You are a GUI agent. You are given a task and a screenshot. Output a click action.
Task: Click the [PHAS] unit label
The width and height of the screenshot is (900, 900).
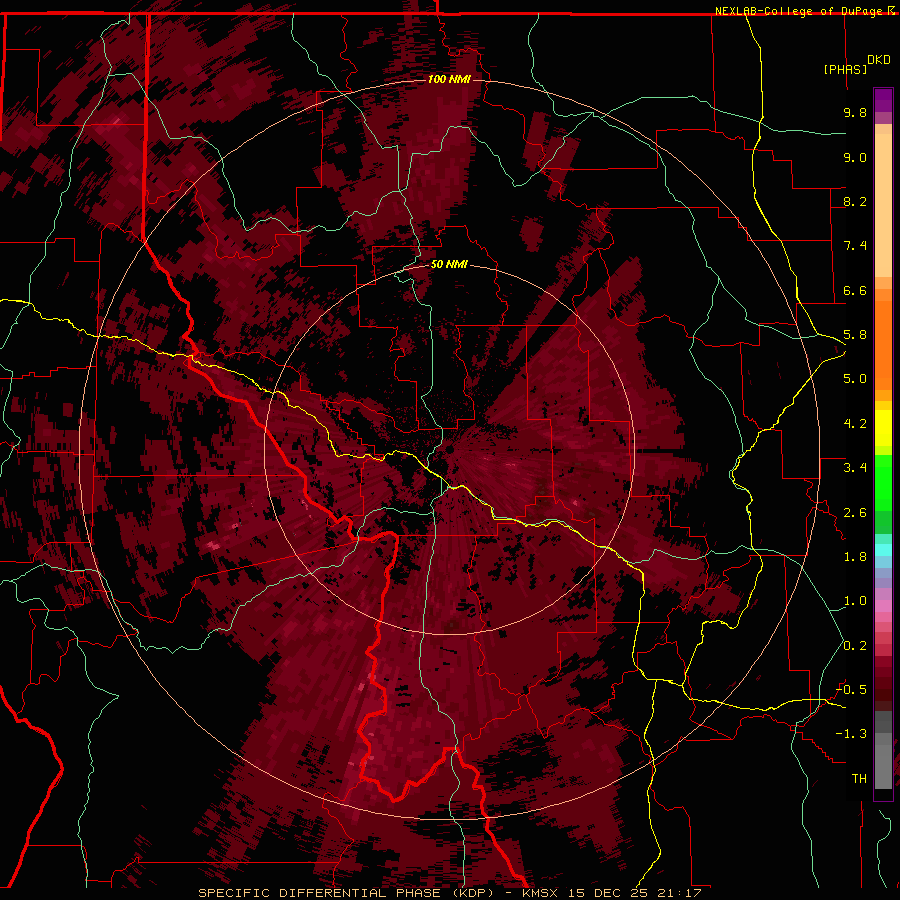pyautogui.click(x=845, y=69)
